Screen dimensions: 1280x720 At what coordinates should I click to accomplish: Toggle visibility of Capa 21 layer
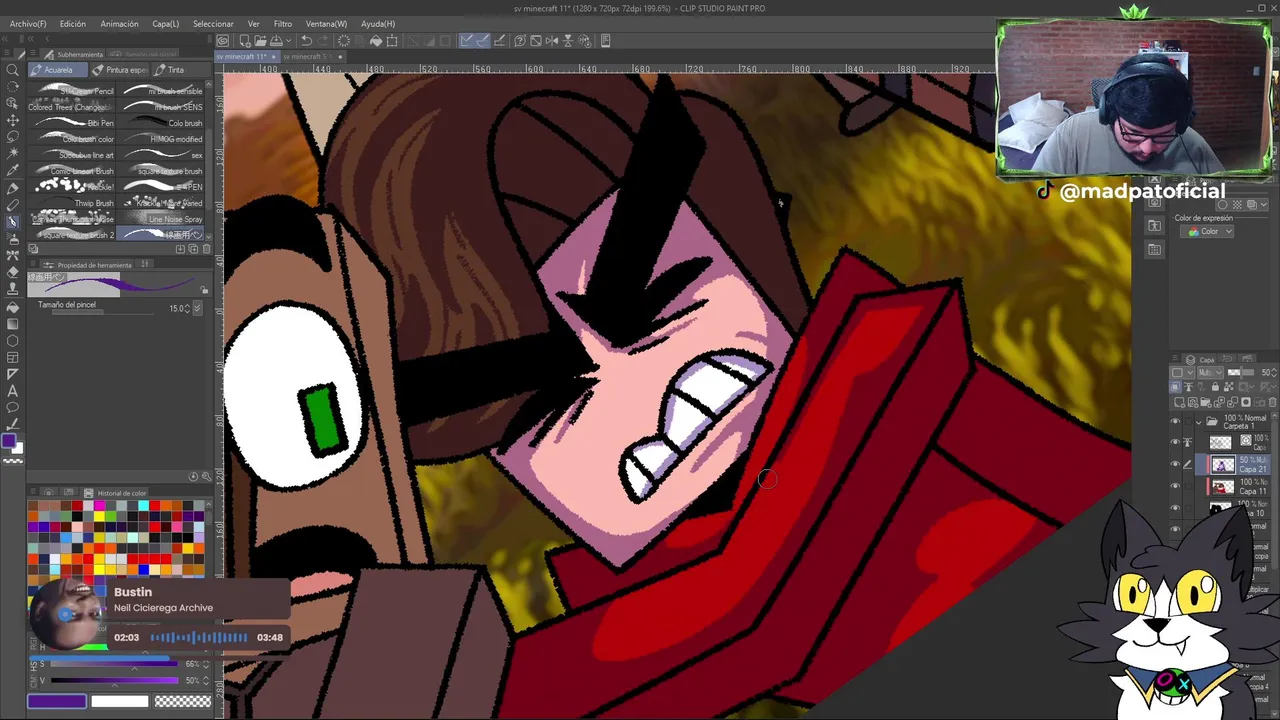point(1175,464)
